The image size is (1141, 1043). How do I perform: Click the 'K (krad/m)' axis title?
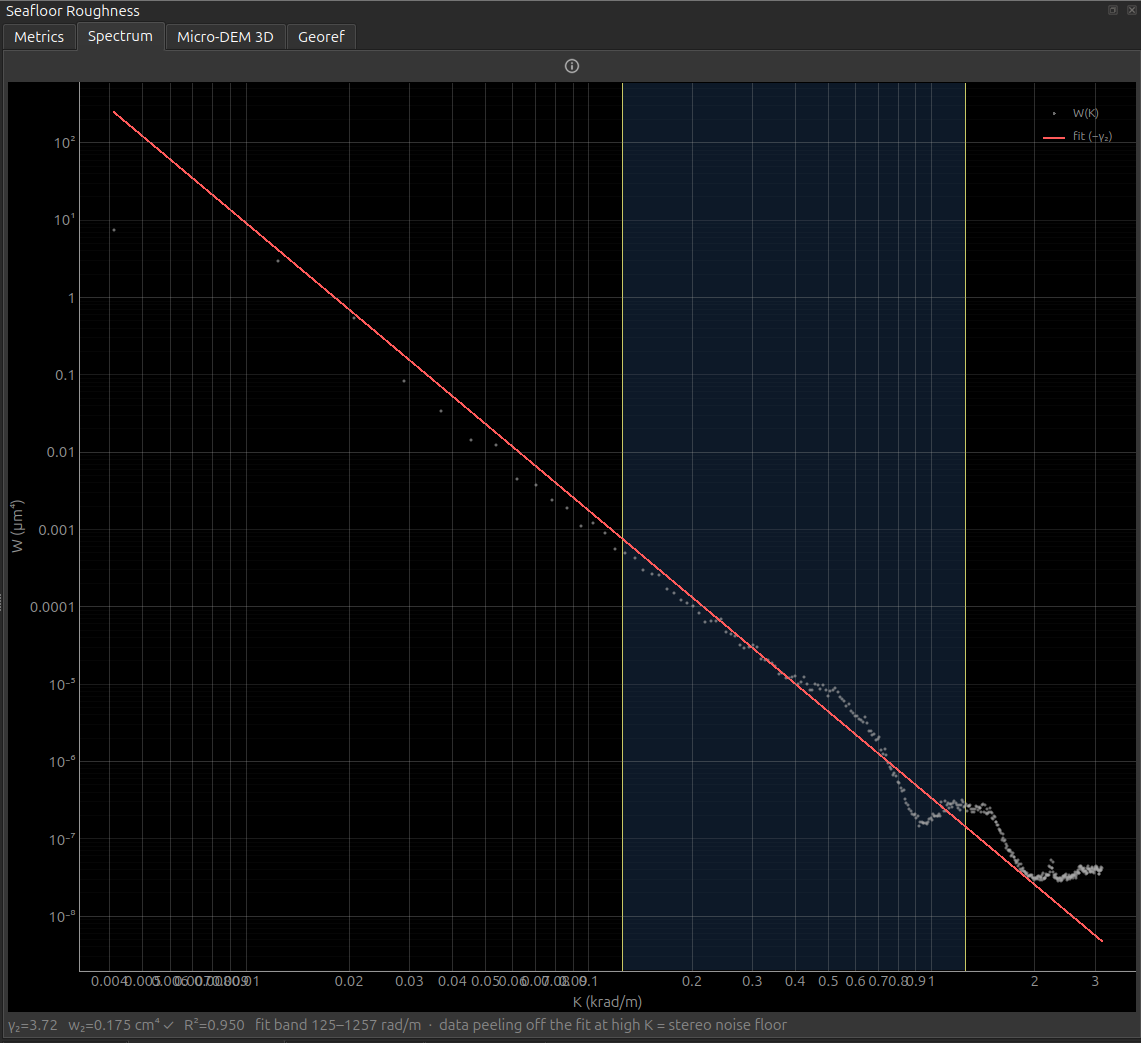[x=607, y=1002]
